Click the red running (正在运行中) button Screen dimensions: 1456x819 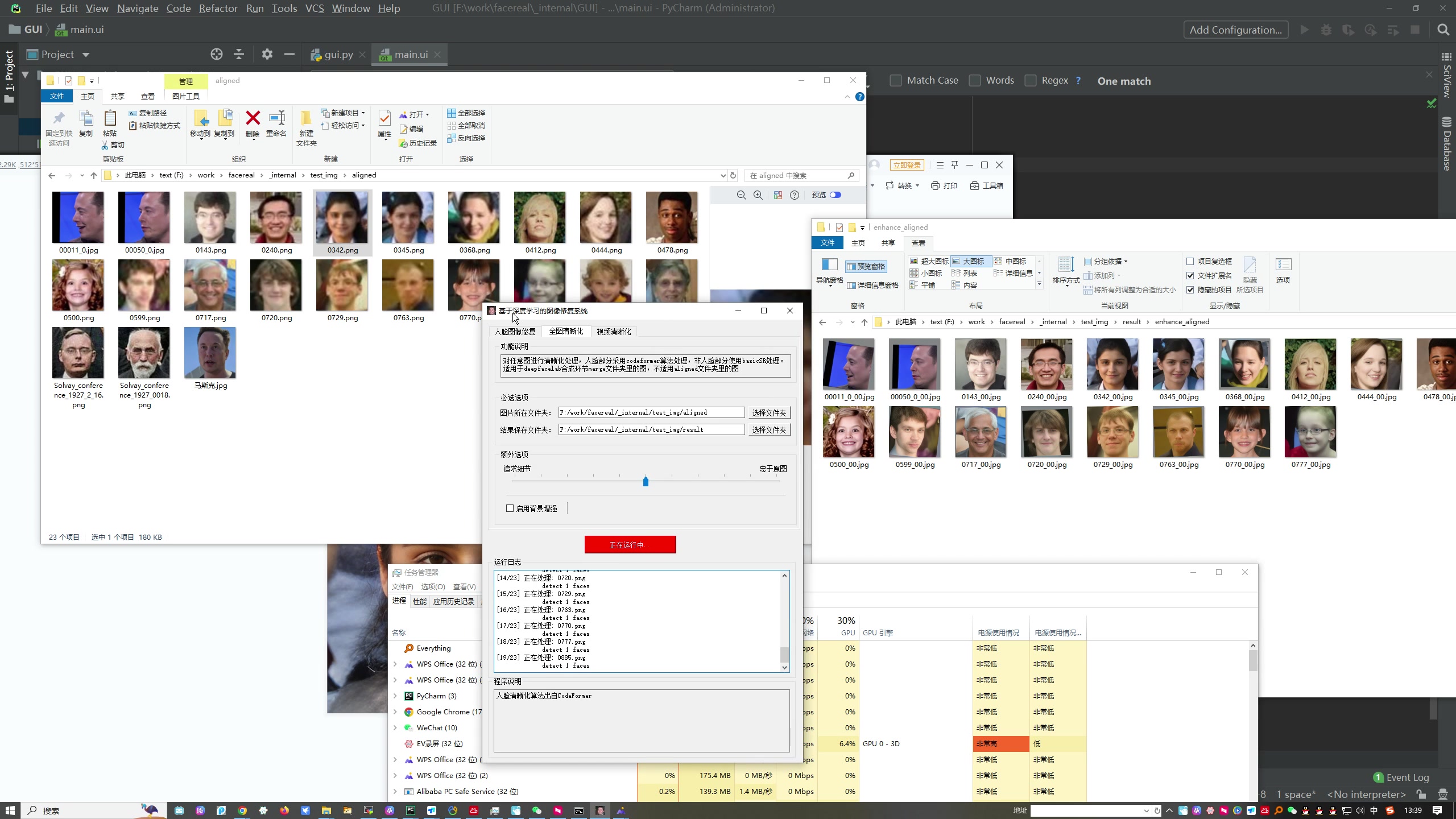[630, 545]
